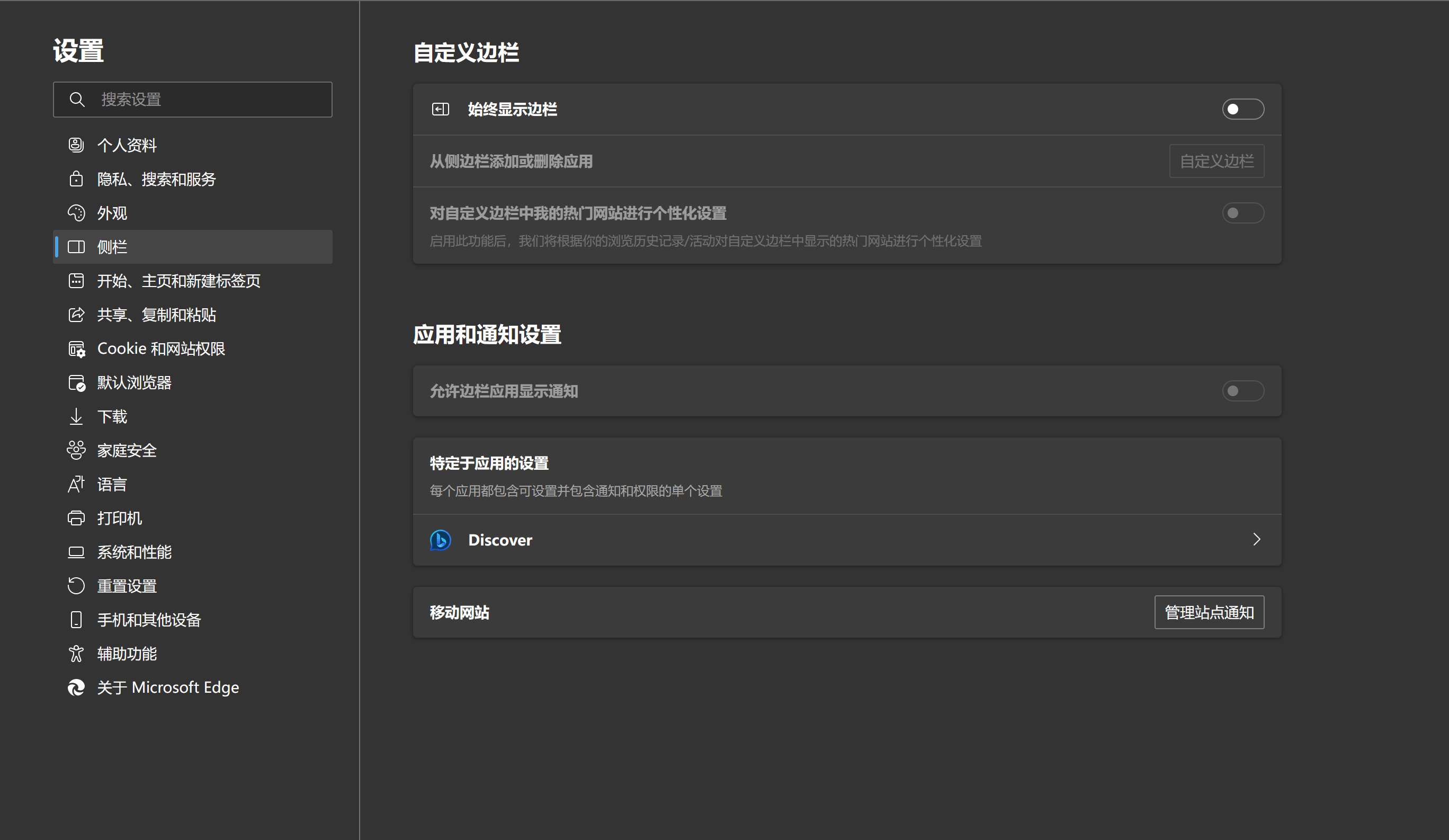Click the language icon for 语言
The width and height of the screenshot is (1449, 840).
[76, 484]
